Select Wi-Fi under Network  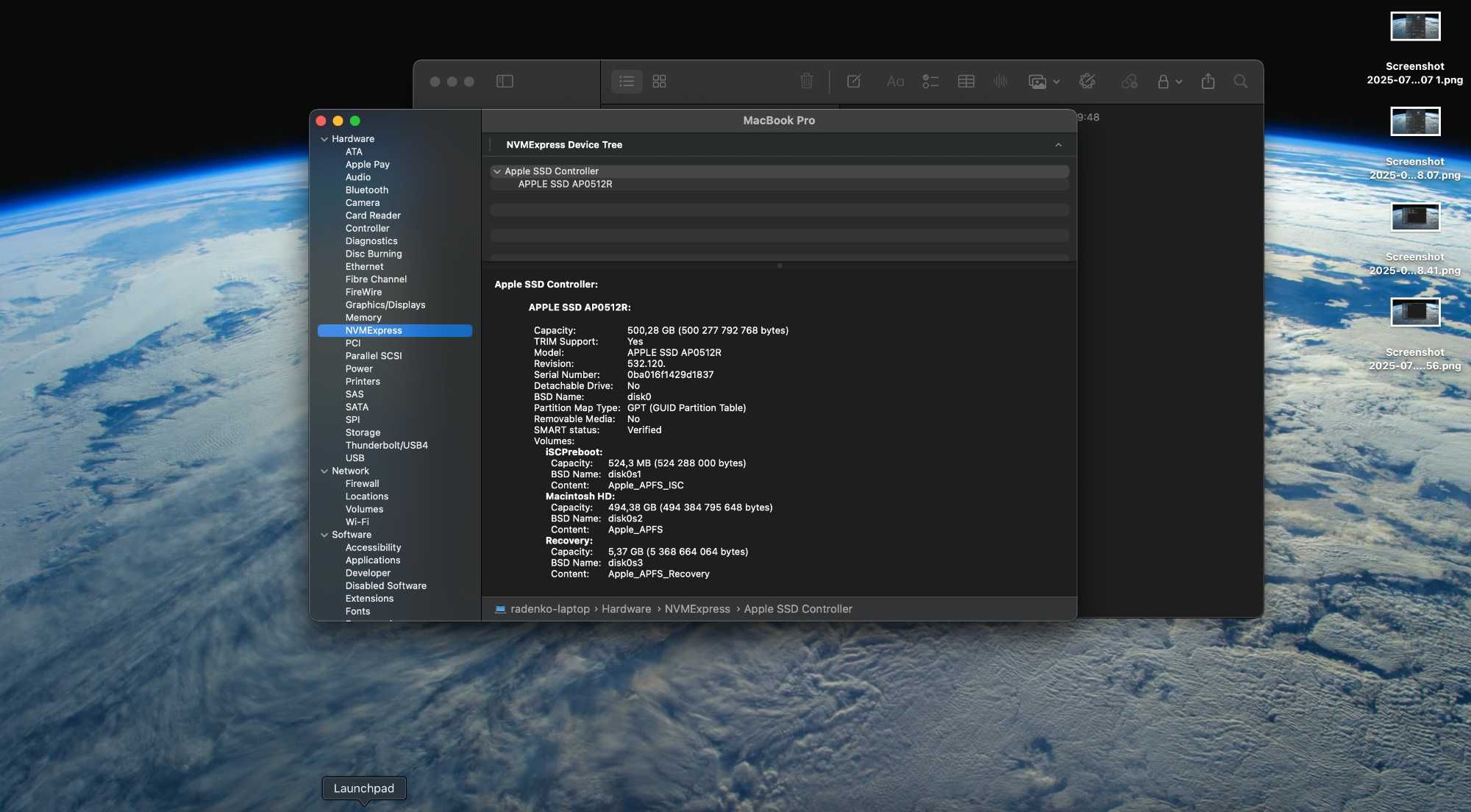pos(357,522)
